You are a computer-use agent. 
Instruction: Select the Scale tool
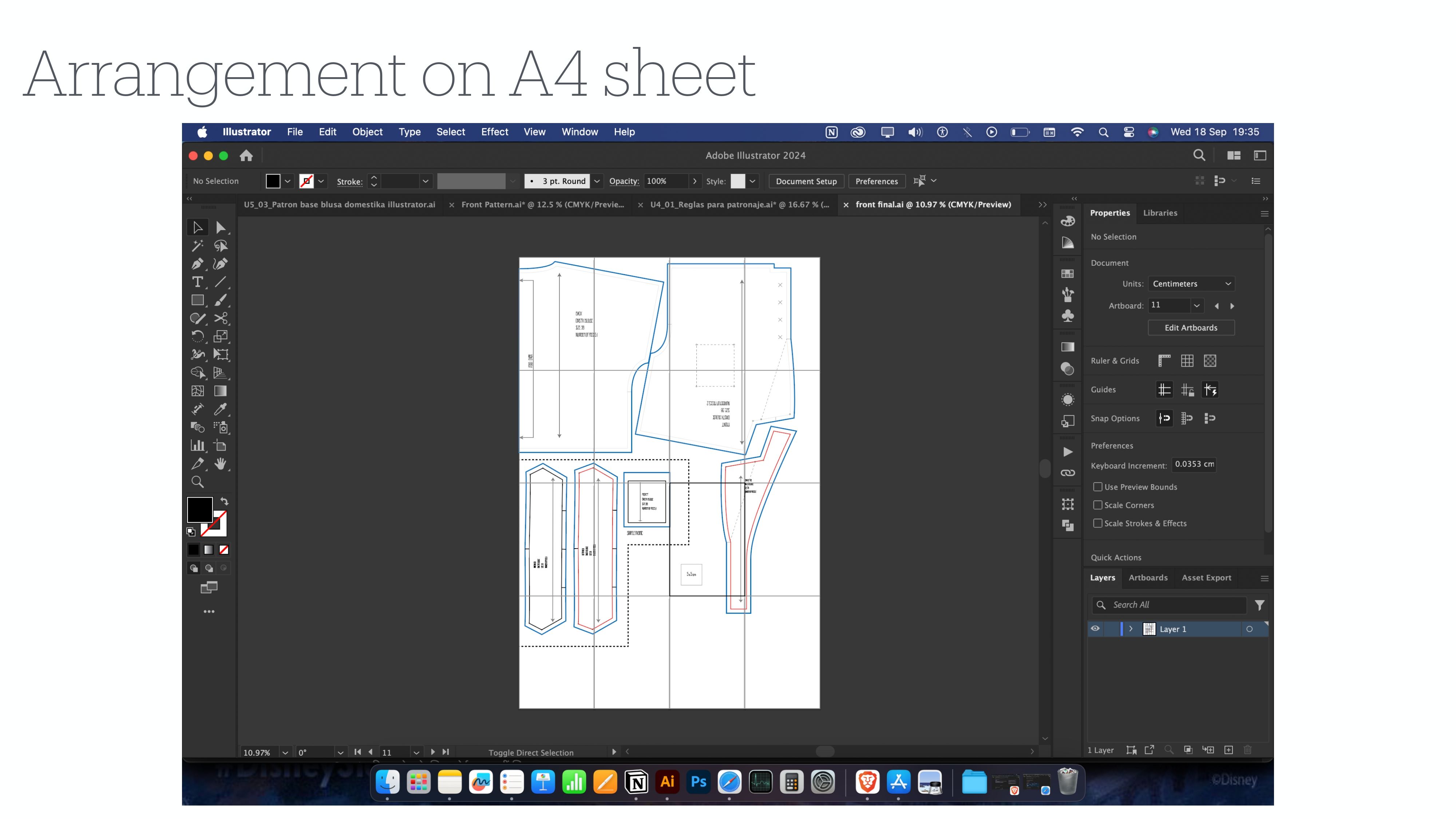tap(221, 336)
